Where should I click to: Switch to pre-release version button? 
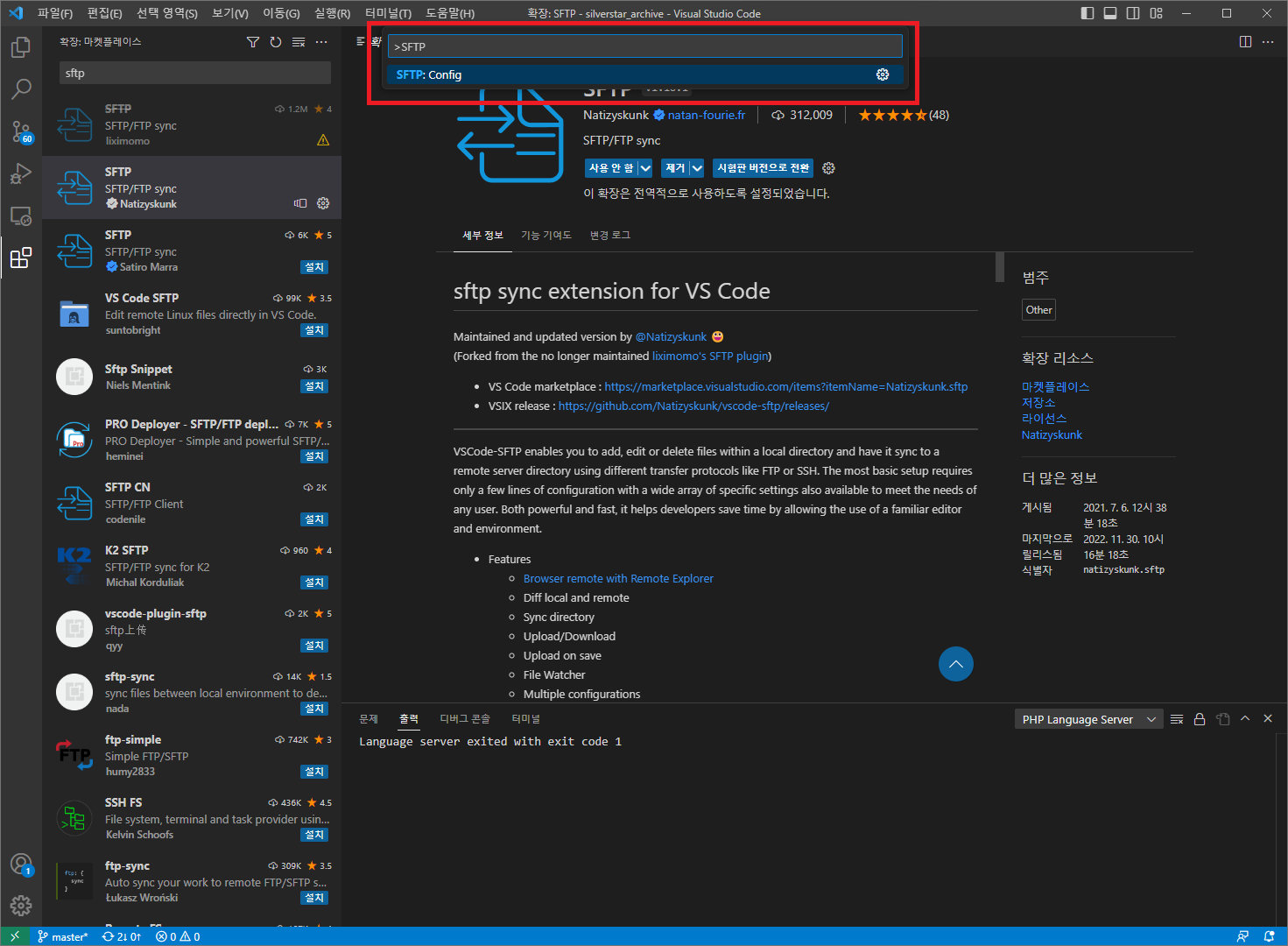(764, 168)
